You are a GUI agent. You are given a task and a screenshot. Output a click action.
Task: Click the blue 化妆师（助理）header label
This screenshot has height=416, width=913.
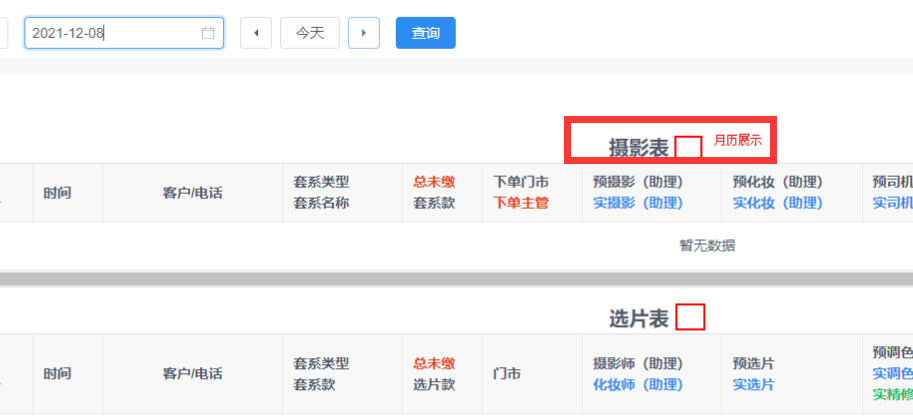(x=638, y=385)
